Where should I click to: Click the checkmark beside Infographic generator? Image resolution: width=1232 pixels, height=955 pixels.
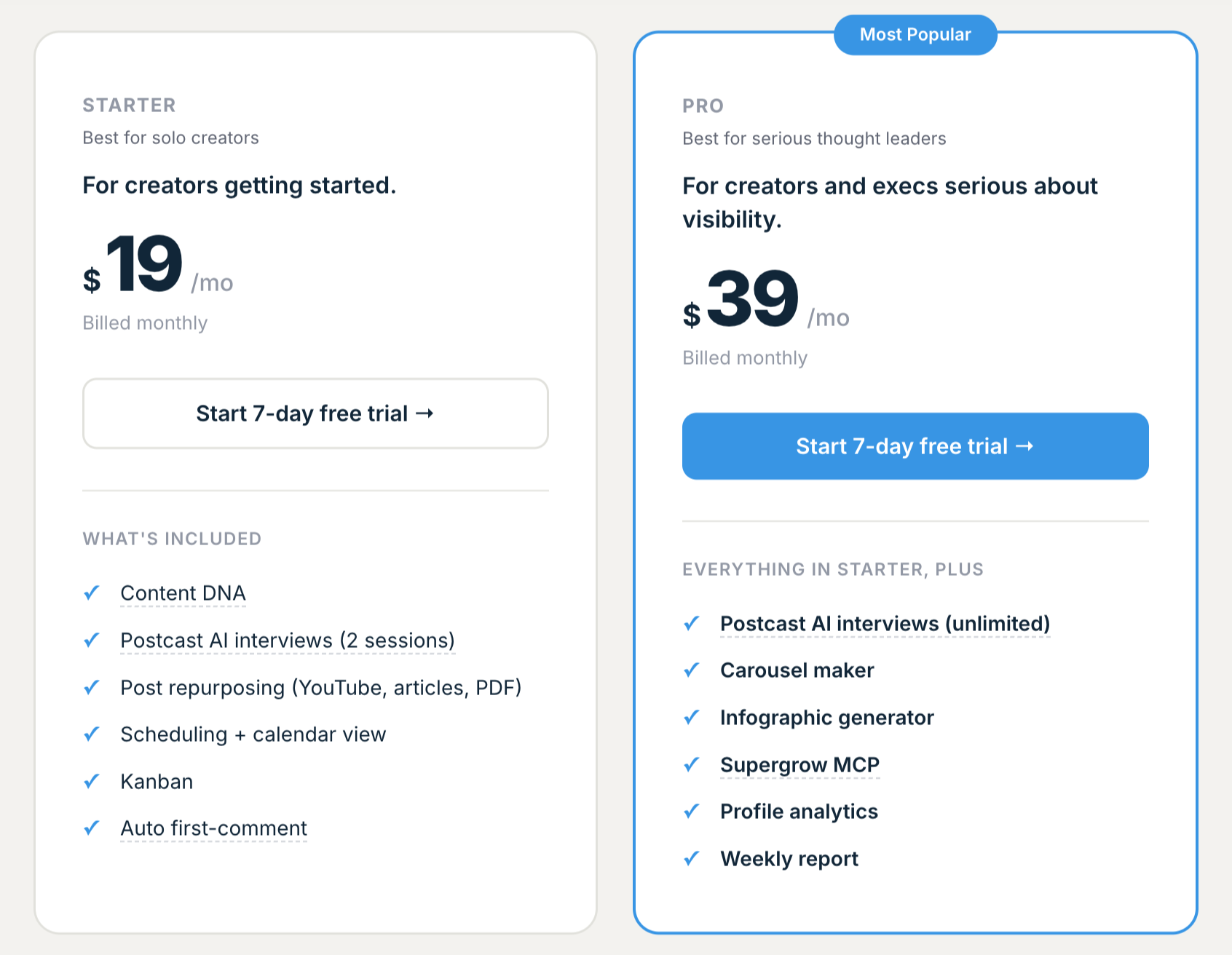tap(692, 718)
